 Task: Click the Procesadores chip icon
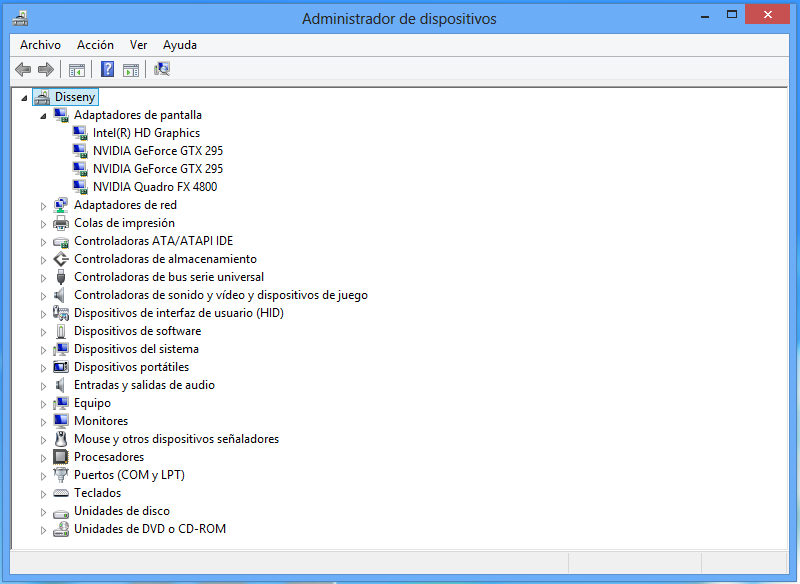(x=61, y=457)
